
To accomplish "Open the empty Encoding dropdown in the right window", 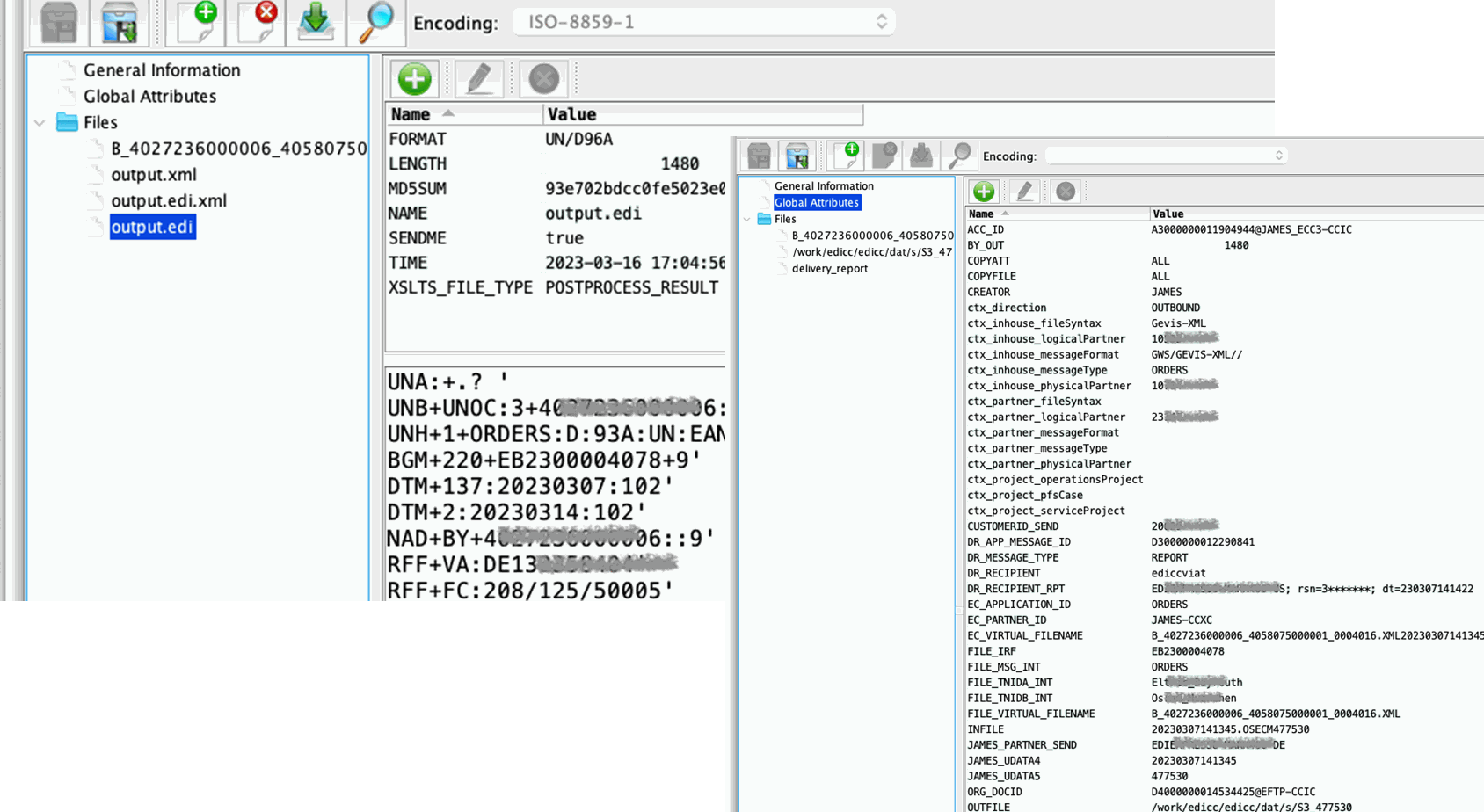I will 1167,156.
